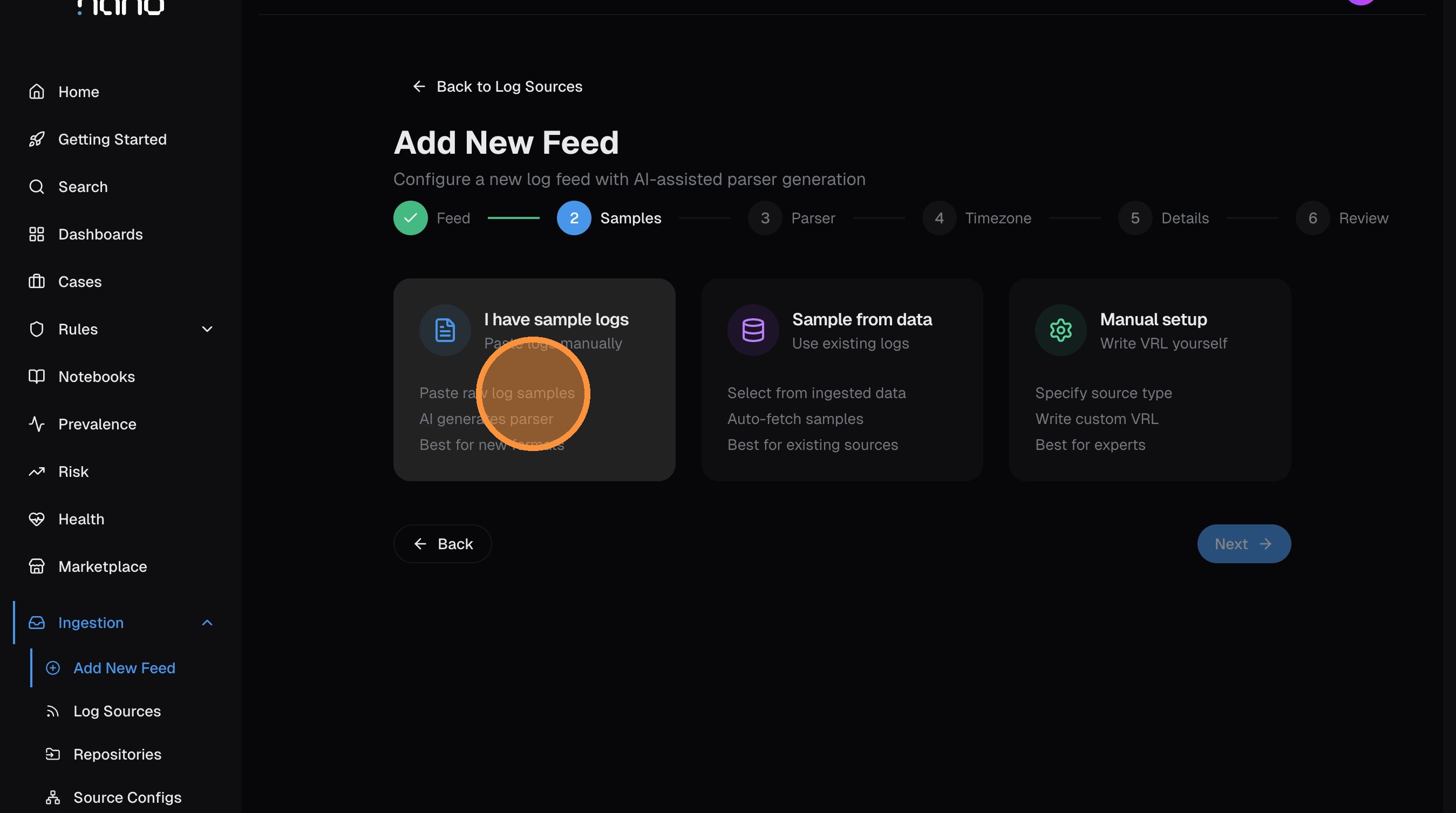Click the Ingestion section header
Viewport: 1456px width, 813px height.
[91, 622]
